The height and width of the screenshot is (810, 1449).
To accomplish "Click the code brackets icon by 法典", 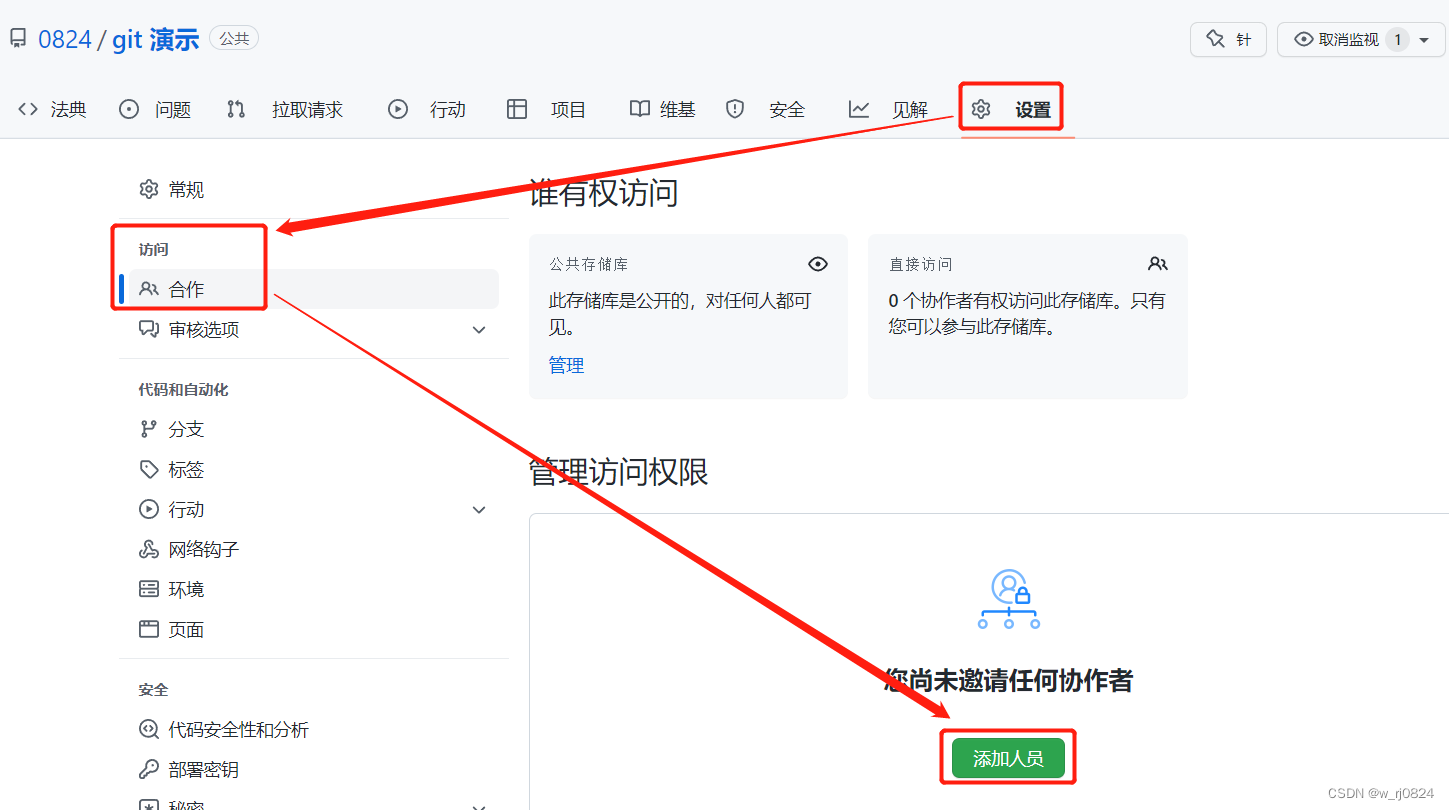I will coord(28,109).
